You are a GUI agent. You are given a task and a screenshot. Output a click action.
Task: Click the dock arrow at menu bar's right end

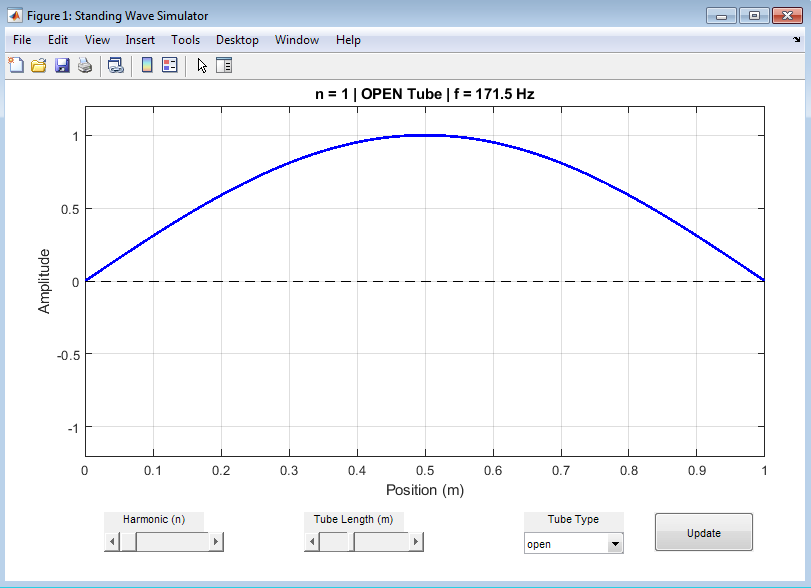click(x=796, y=41)
